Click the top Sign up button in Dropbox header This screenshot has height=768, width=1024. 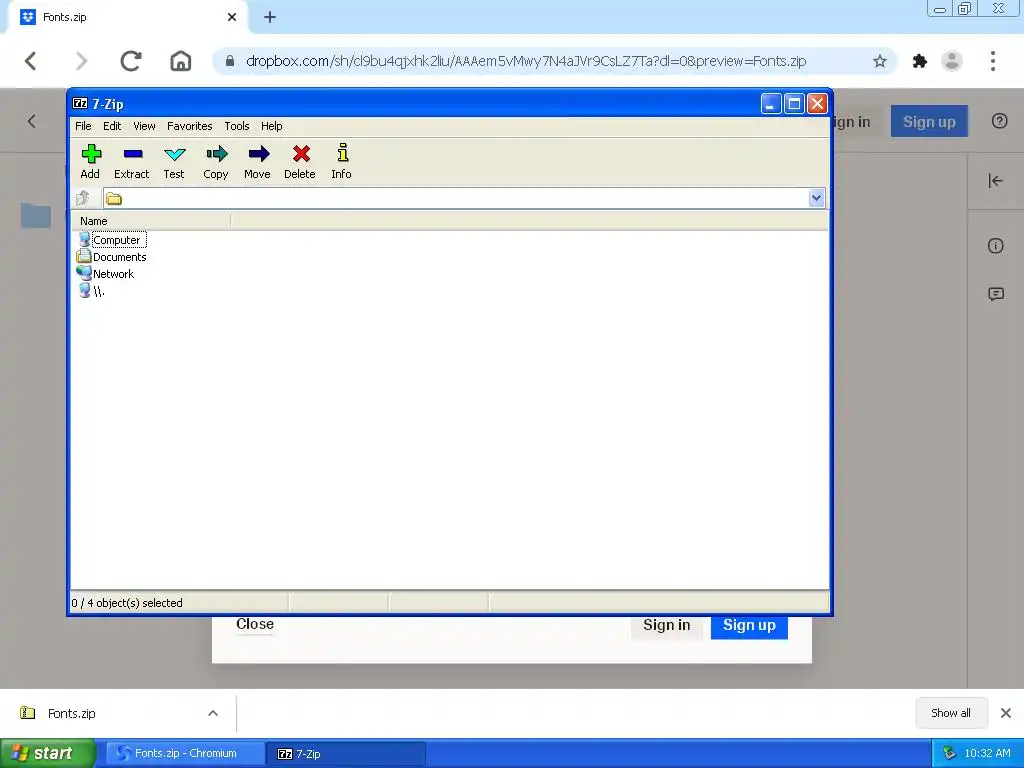point(929,121)
